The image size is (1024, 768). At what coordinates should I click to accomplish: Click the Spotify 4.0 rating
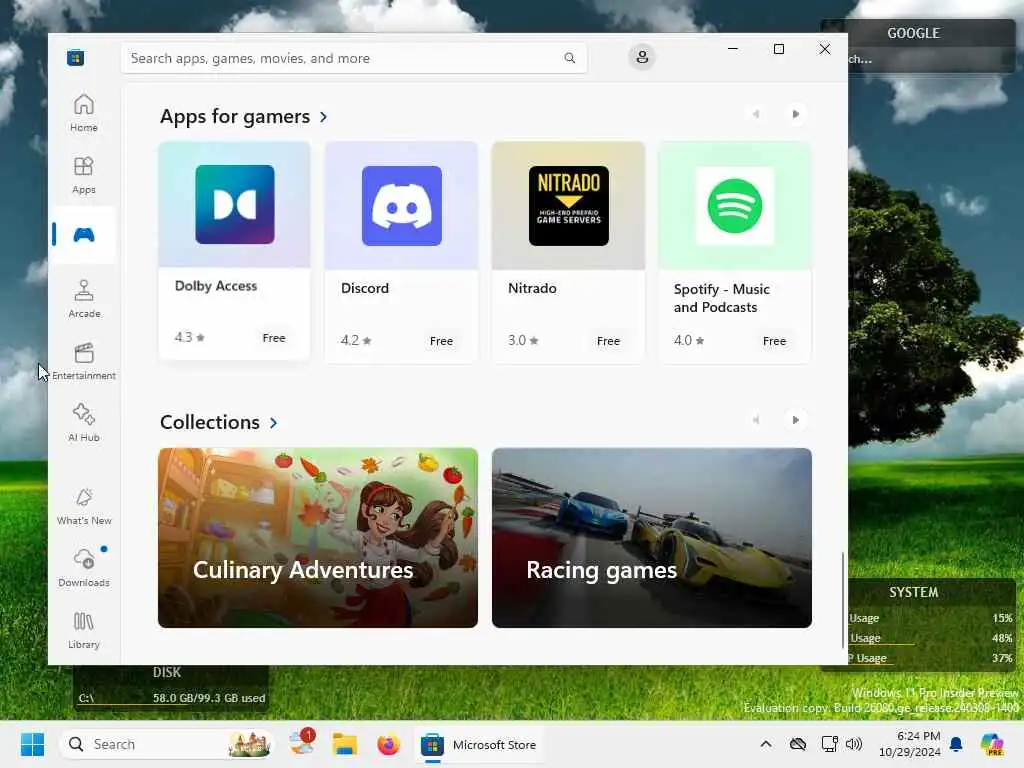click(x=689, y=340)
